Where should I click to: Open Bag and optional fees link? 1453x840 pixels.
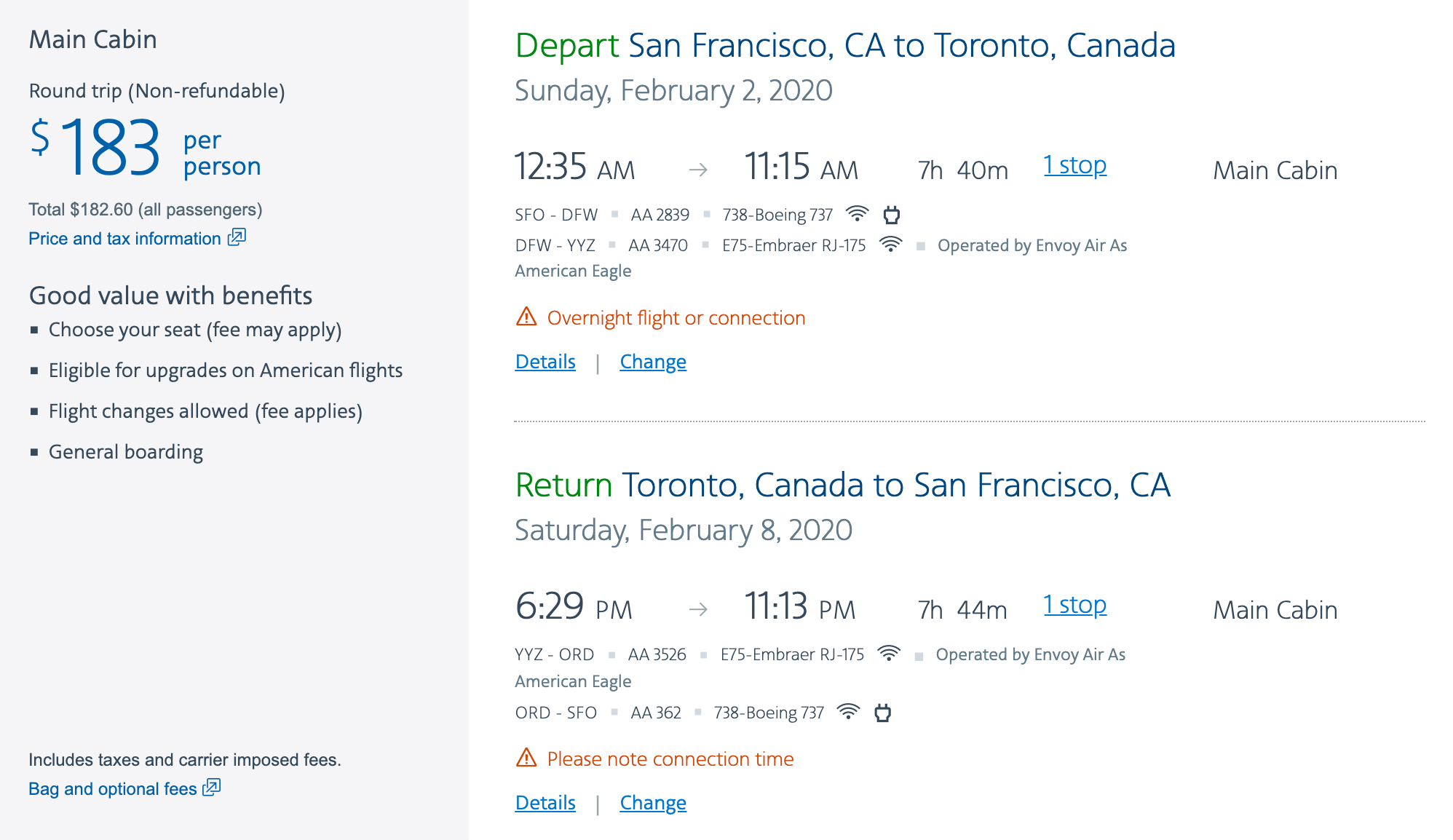tap(113, 789)
